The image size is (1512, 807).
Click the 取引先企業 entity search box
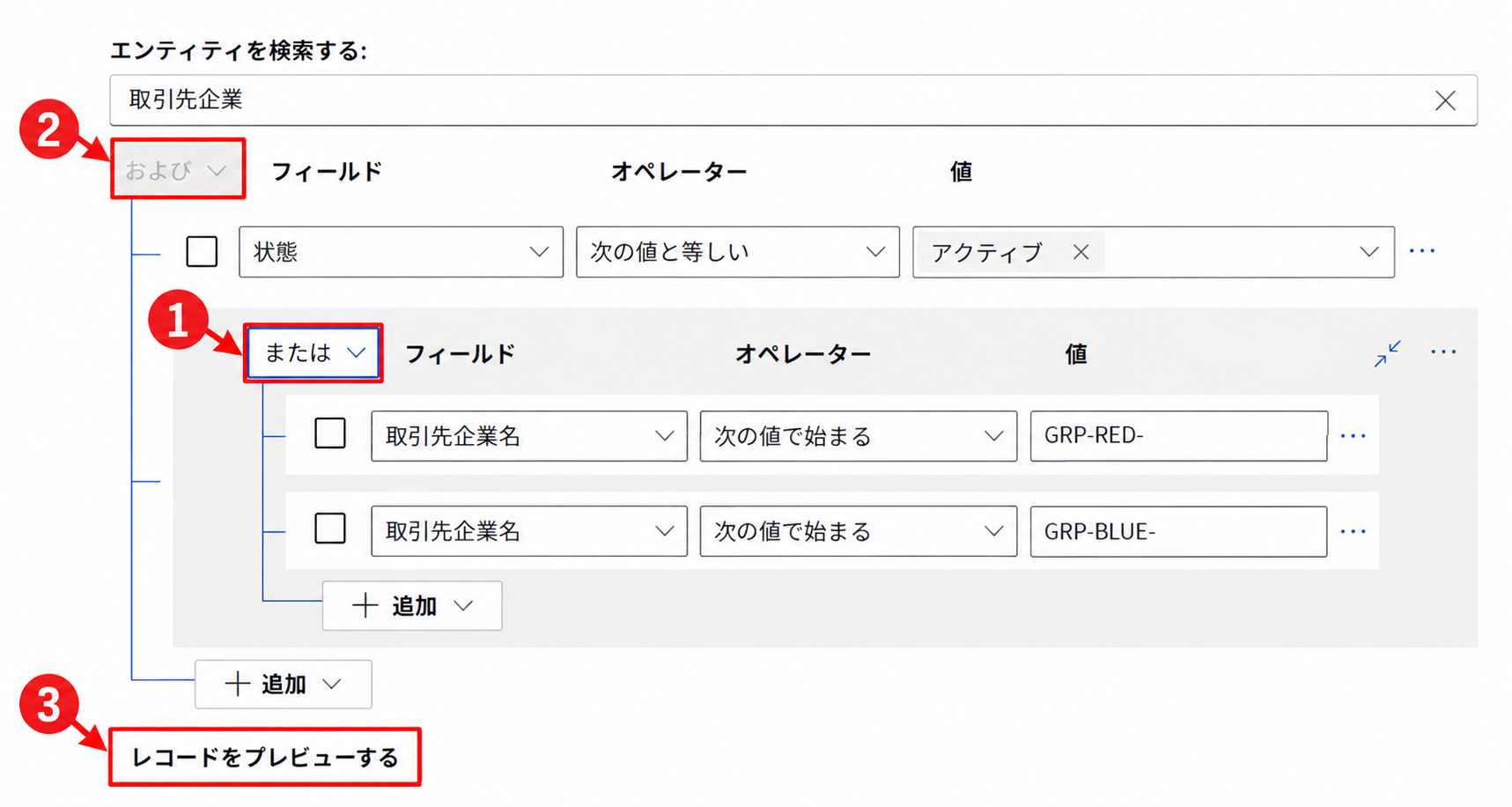(793, 100)
